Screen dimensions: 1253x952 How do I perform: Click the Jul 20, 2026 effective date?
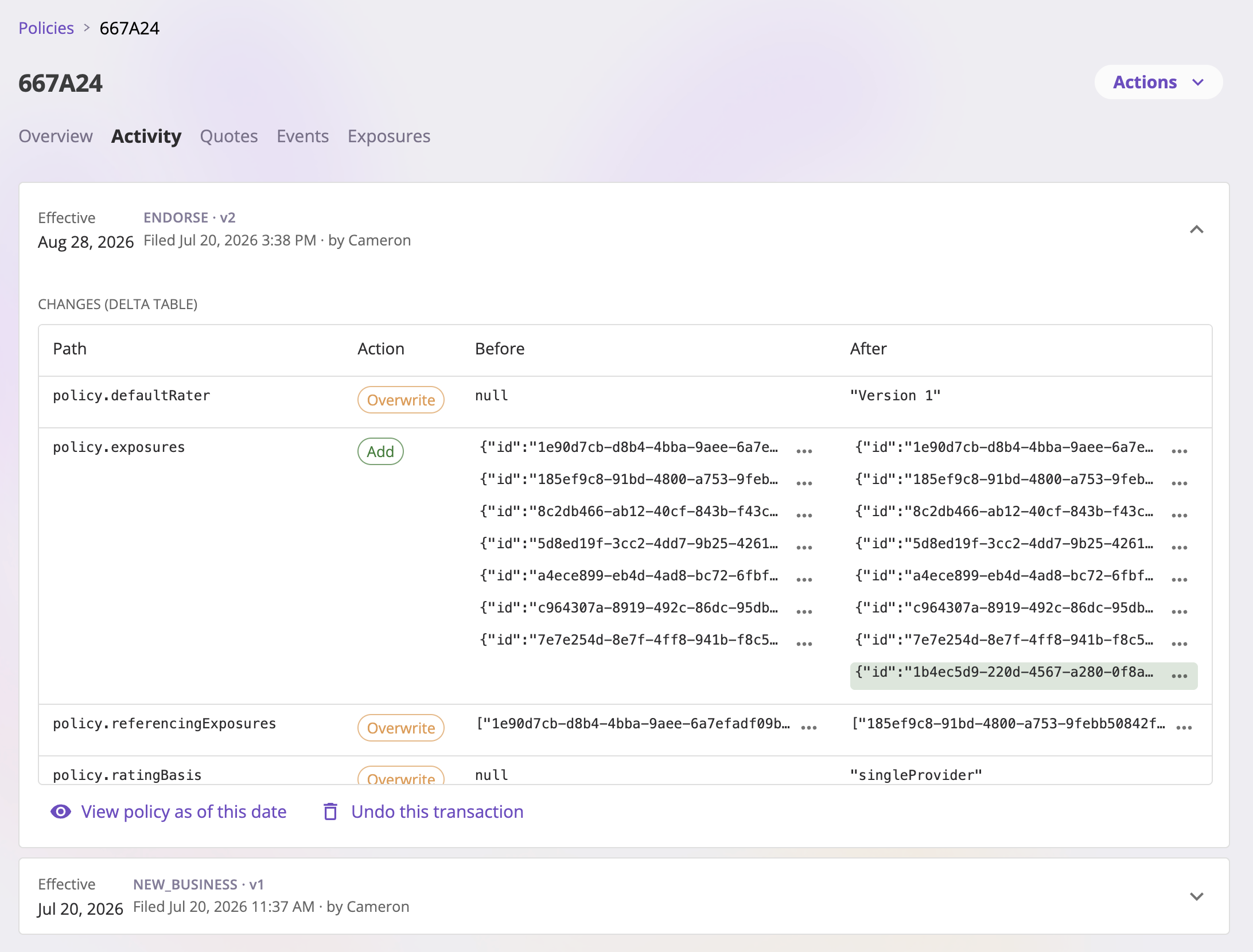click(x=80, y=909)
